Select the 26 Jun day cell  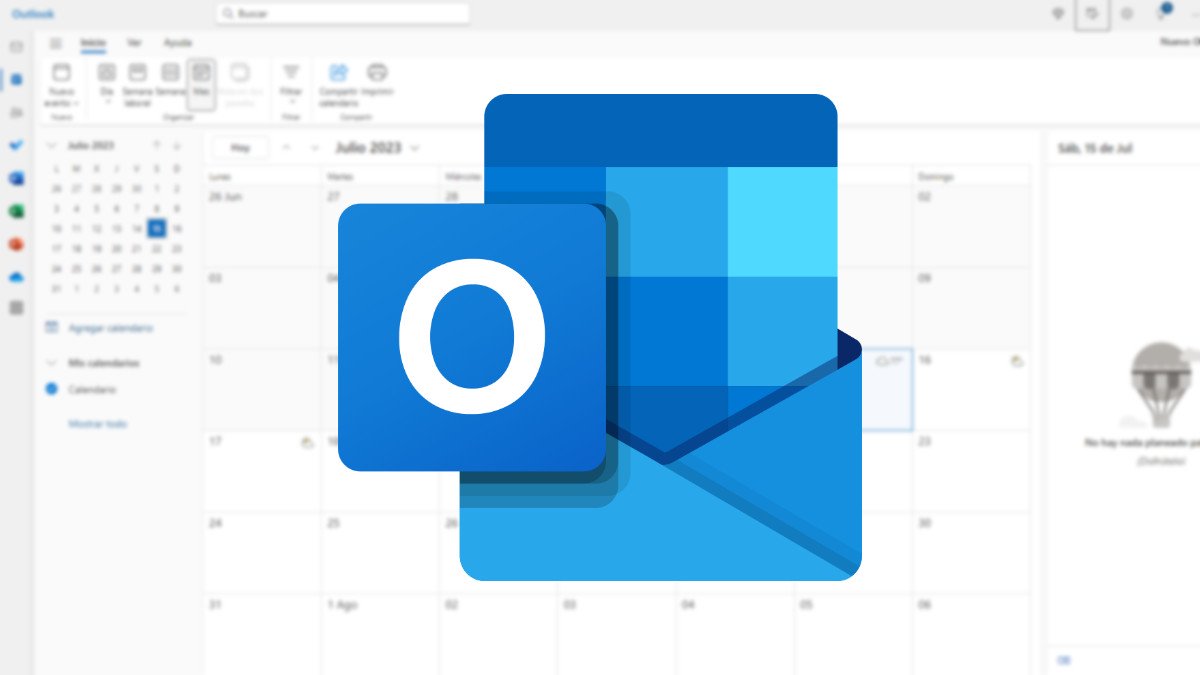[x=263, y=226]
